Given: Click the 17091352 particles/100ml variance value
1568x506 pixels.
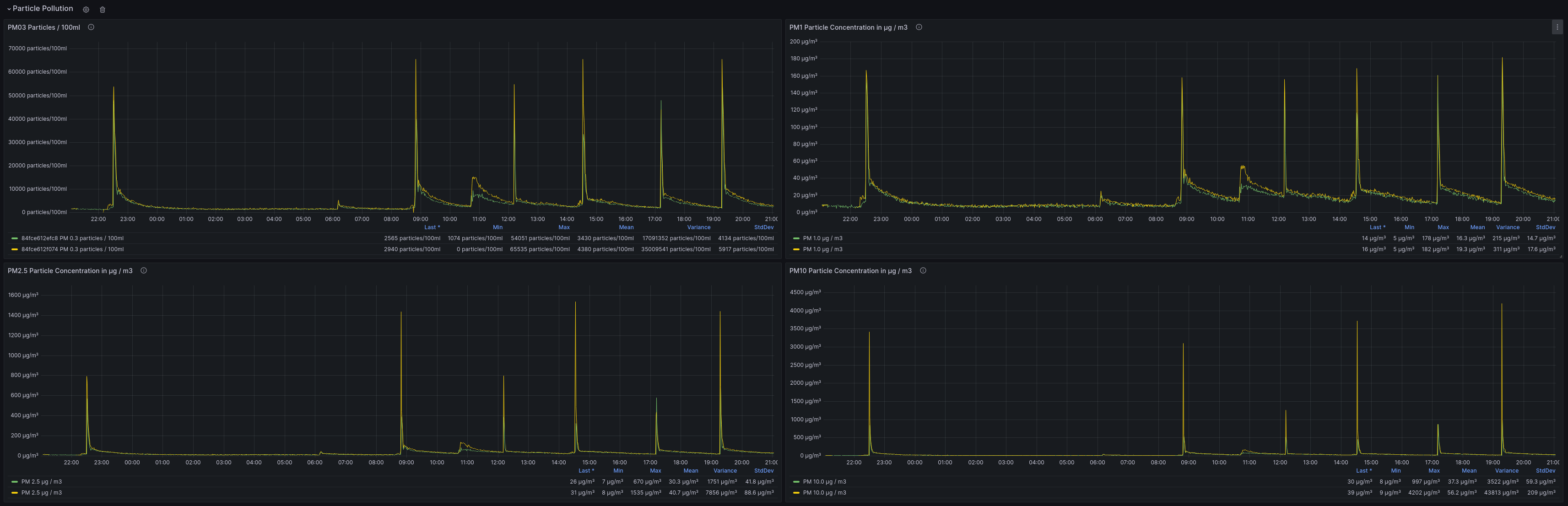Looking at the screenshot, I should pos(676,238).
